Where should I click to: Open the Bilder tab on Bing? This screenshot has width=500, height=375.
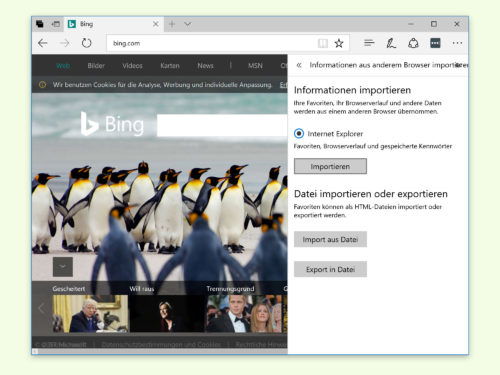[x=96, y=66]
